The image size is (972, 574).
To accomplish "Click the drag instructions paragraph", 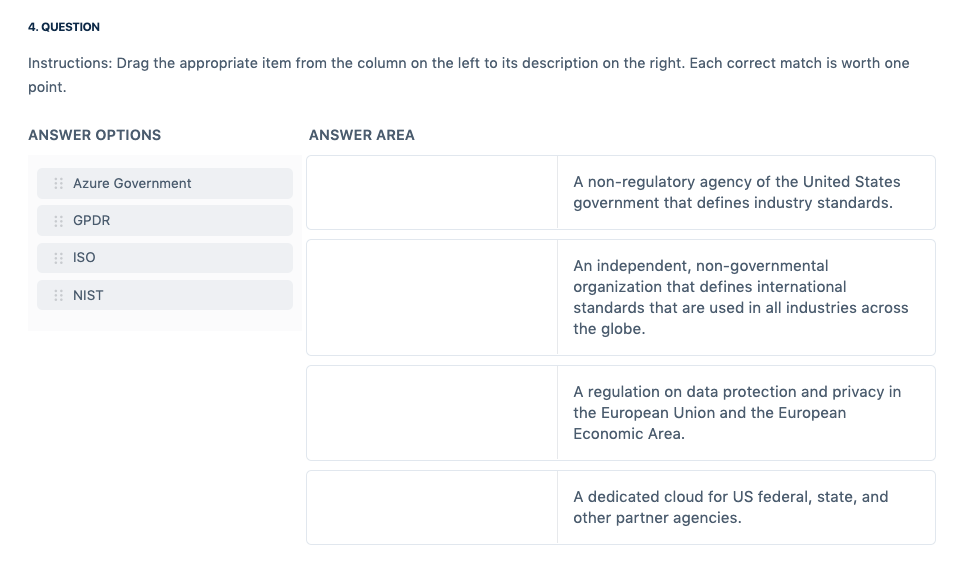I will (x=468, y=75).
